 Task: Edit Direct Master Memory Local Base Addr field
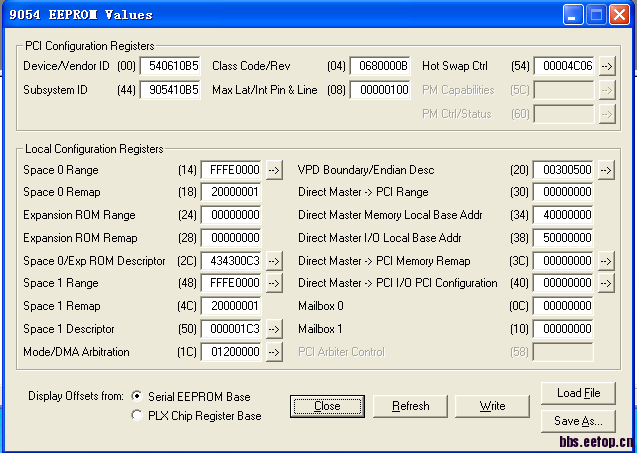click(563, 215)
